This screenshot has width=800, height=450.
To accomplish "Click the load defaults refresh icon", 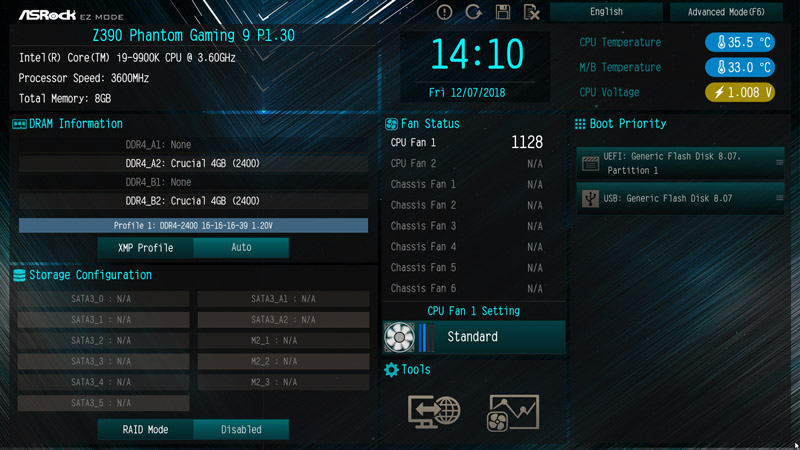I will click(x=473, y=12).
